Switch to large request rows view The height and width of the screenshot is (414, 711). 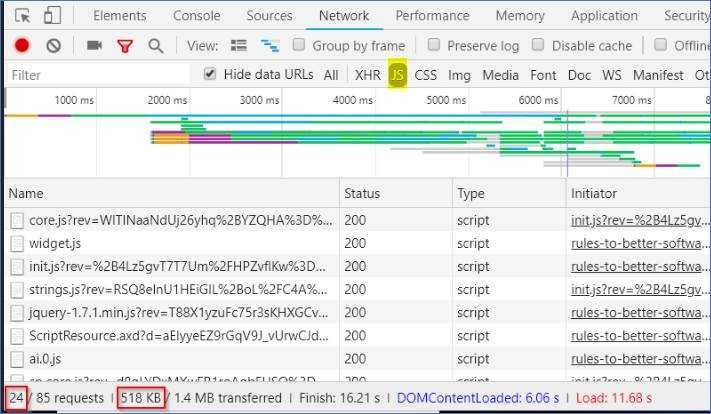(x=239, y=46)
